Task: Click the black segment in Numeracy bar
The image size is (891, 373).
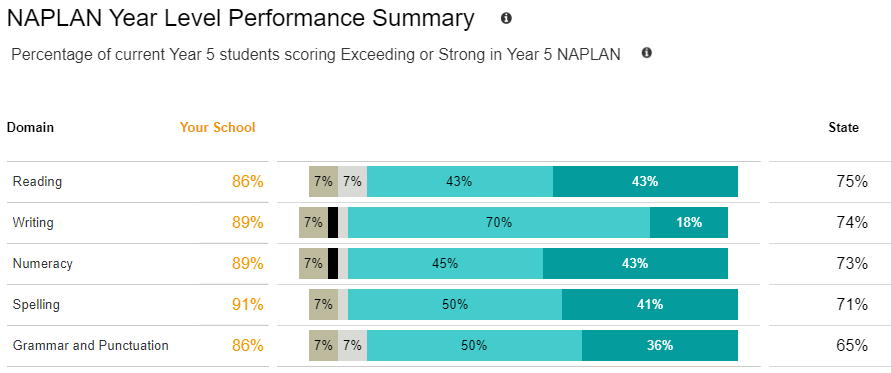Action: pyautogui.click(x=333, y=263)
